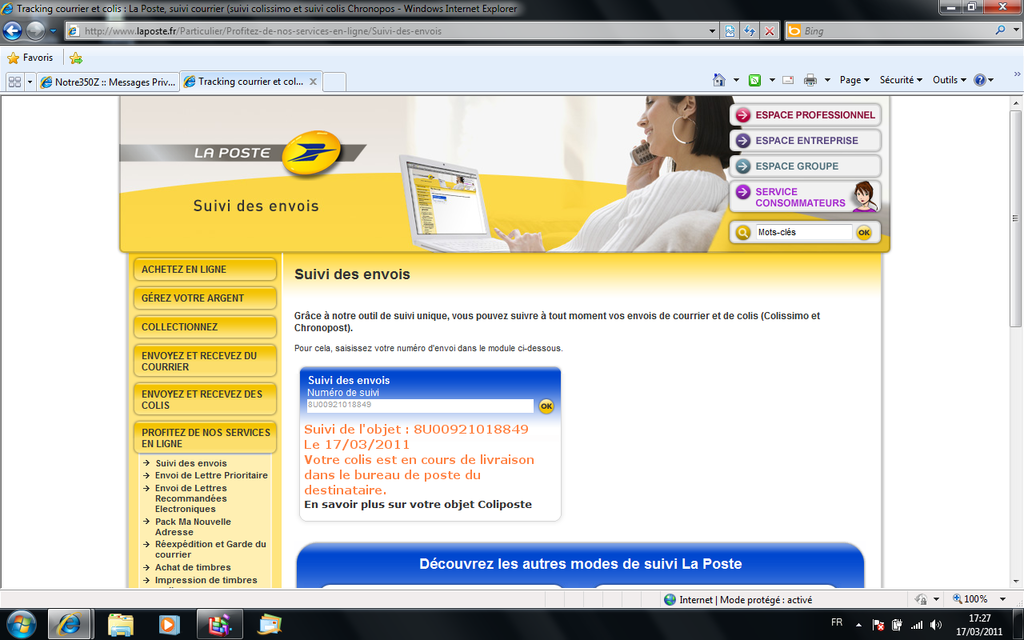Switch to the Notre350Z Messages Privés tab
This screenshot has width=1024, height=640.
108,82
